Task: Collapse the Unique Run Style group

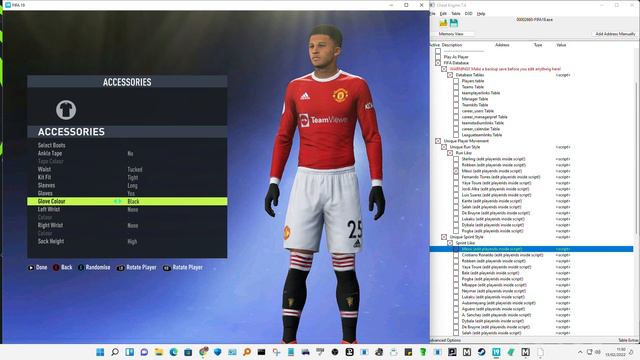Action: (444, 147)
